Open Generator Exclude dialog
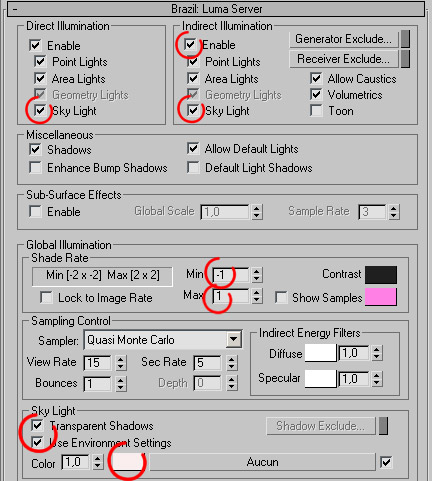This screenshot has width=432, height=481. pyautogui.click(x=344, y=39)
